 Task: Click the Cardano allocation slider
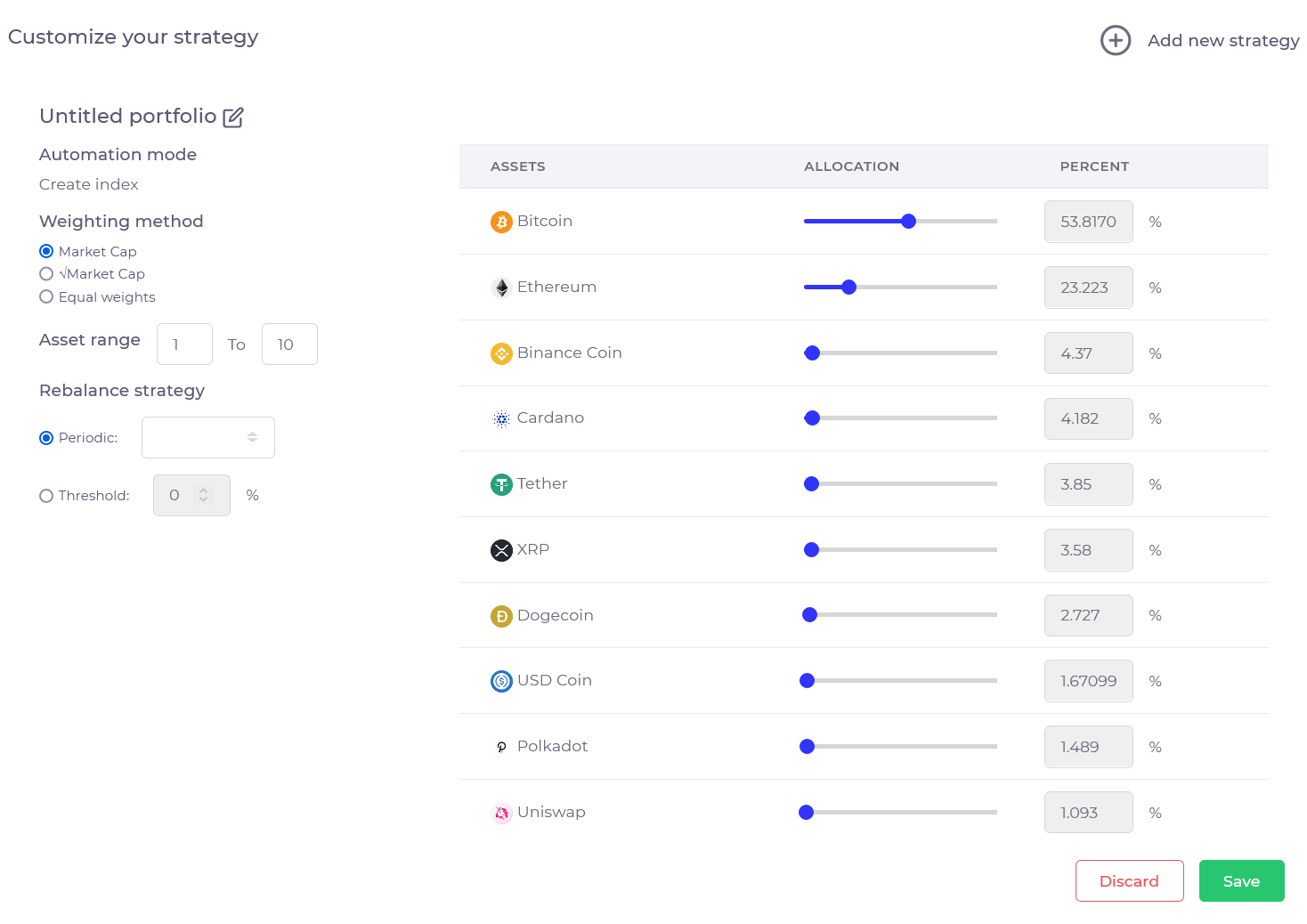tap(900, 418)
